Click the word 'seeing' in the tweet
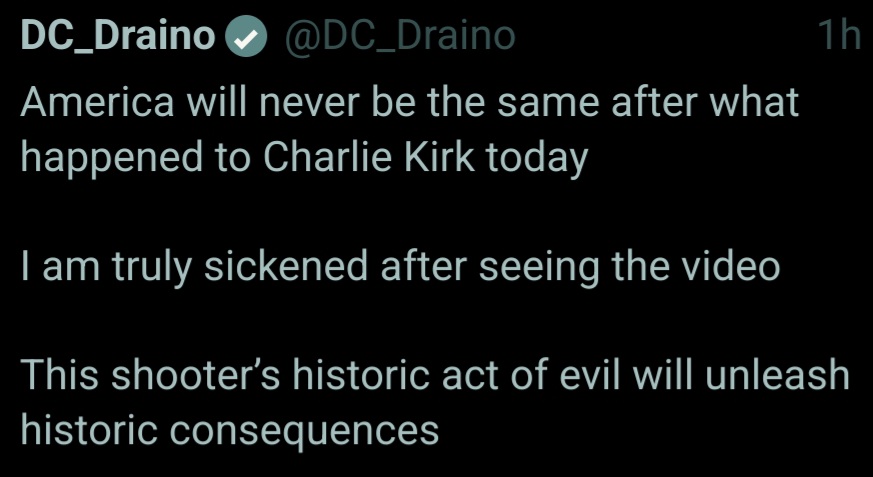 coord(538,268)
